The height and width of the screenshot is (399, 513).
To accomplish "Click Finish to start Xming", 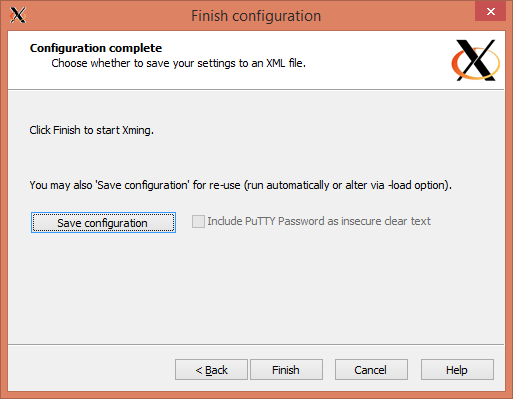I will [x=286, y=370].
